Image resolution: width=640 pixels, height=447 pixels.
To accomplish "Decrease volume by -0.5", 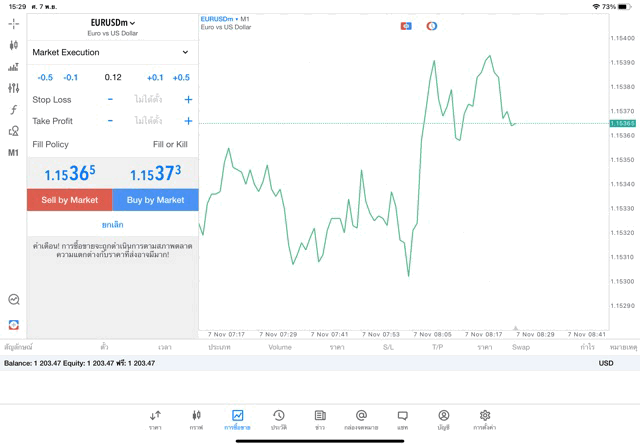I will (x=45, y=78).
